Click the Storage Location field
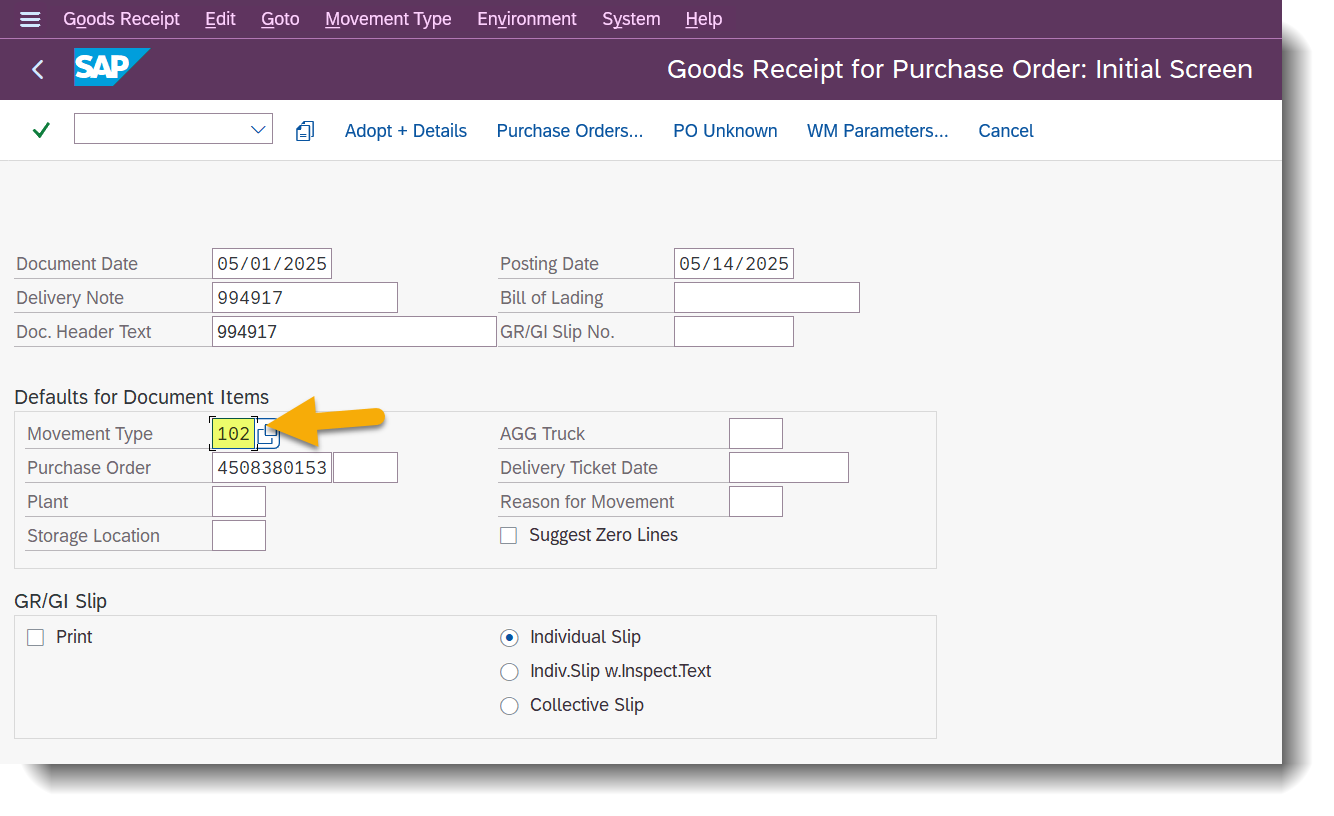Viewport: 1334px width, 816px height. click(239, 535)
